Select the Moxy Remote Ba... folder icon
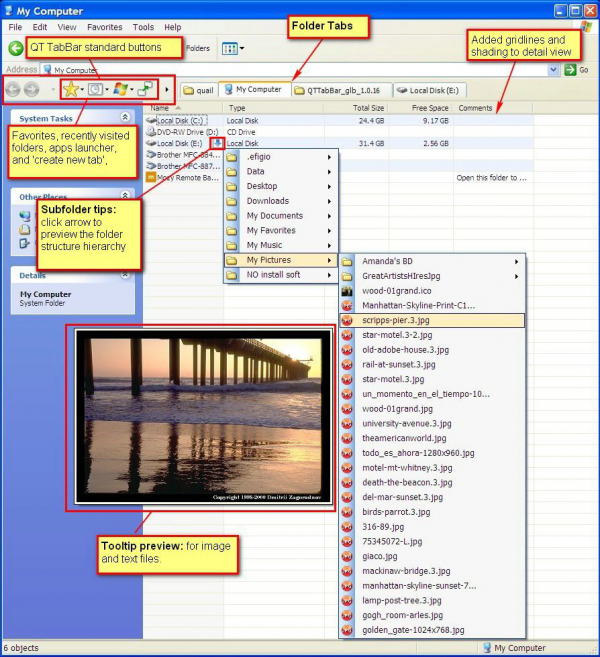 click(151, 178)
